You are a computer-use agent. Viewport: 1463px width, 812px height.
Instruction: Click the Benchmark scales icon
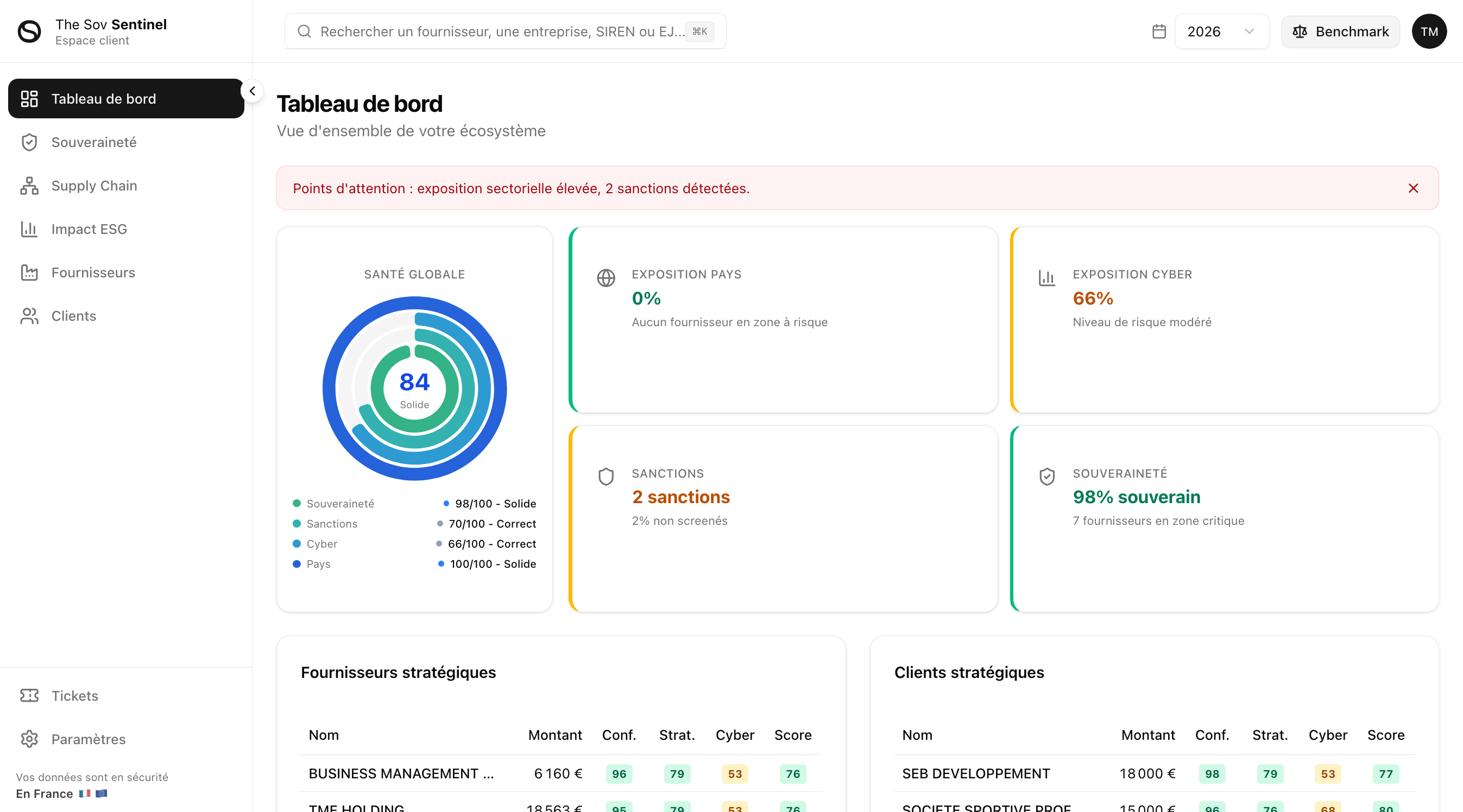click(1300, 31)
